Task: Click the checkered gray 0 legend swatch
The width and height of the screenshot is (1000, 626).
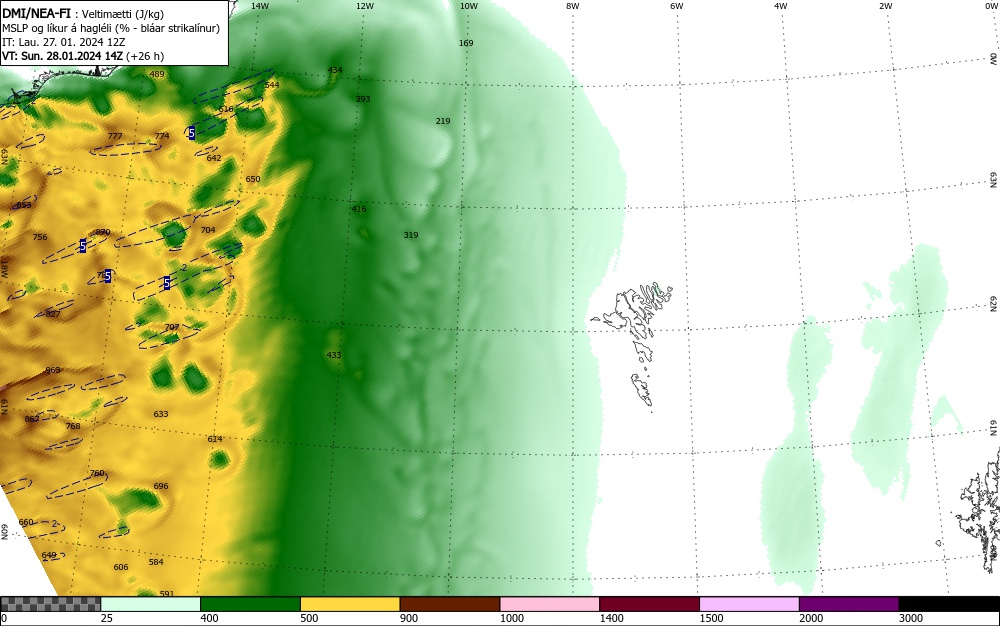Action: [50, 604]
